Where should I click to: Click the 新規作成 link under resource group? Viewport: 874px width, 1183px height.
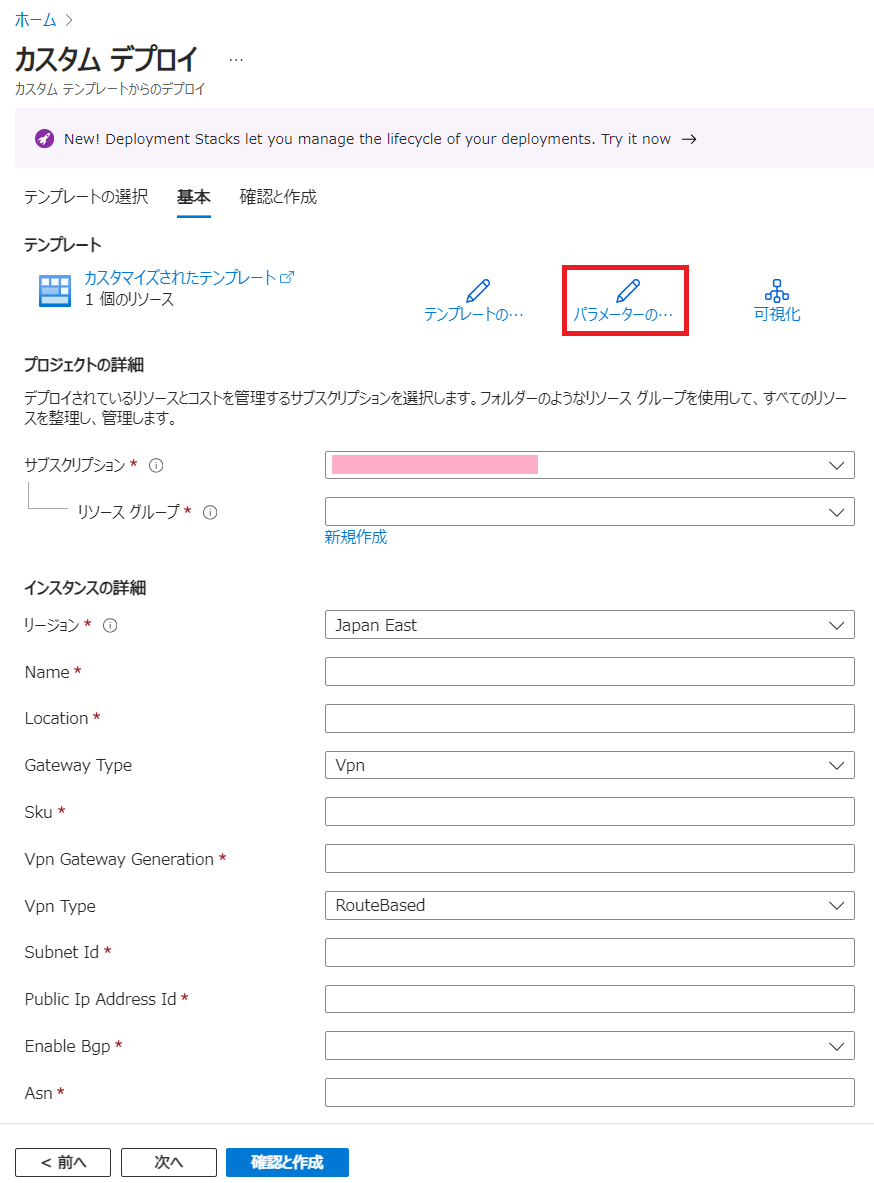(x=355, y=536)
